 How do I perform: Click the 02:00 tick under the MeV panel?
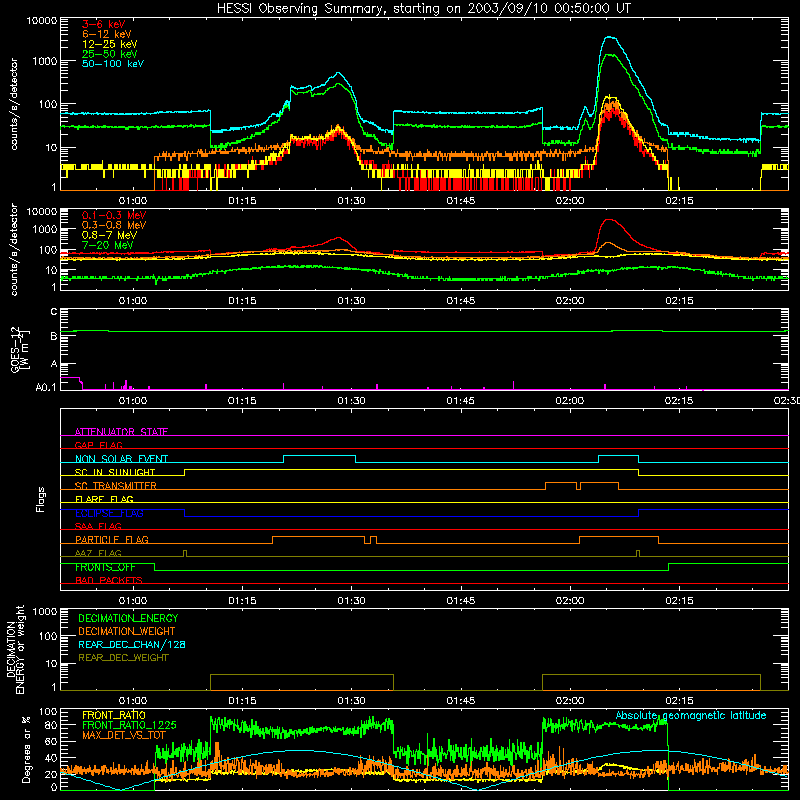[570, 301]
